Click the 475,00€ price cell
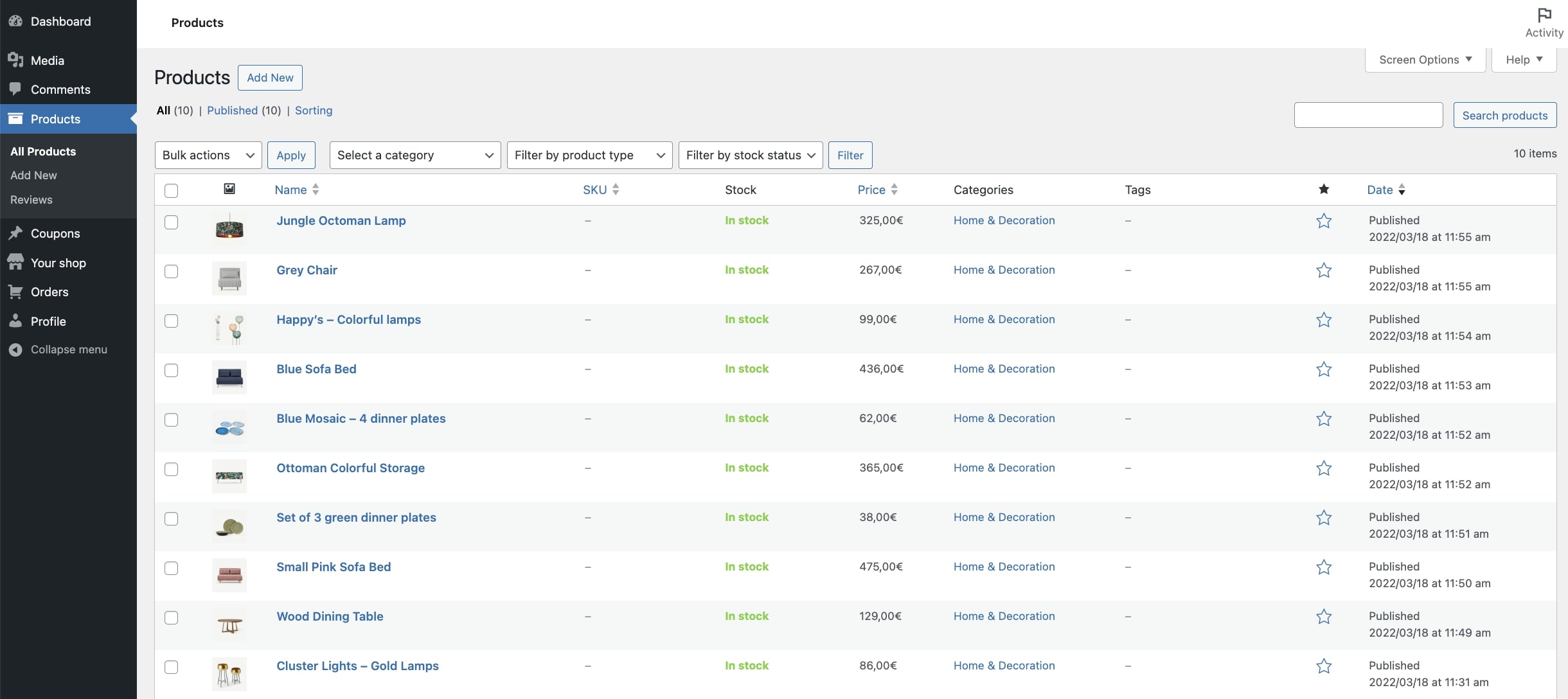Screen dimensions: 1568x699 [x=881, y=567]
